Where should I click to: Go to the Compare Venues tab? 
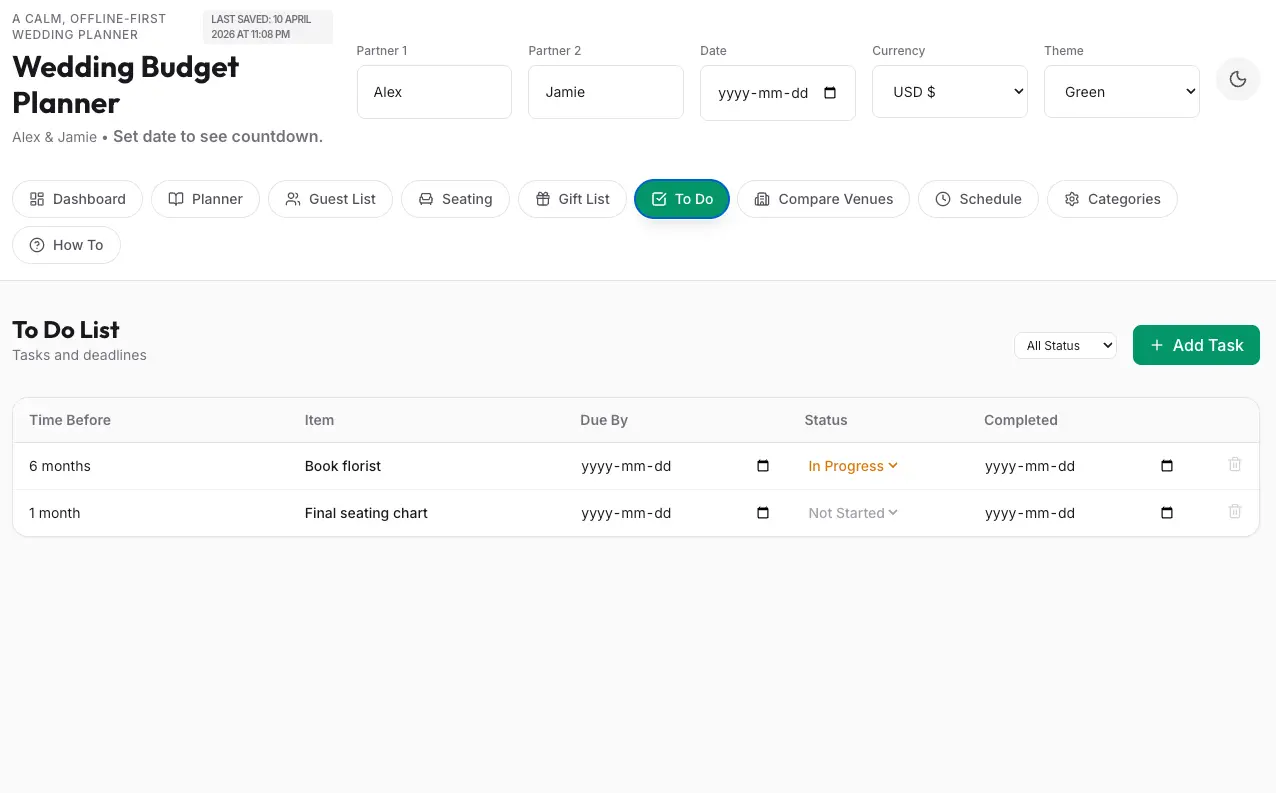coord(823,199)
